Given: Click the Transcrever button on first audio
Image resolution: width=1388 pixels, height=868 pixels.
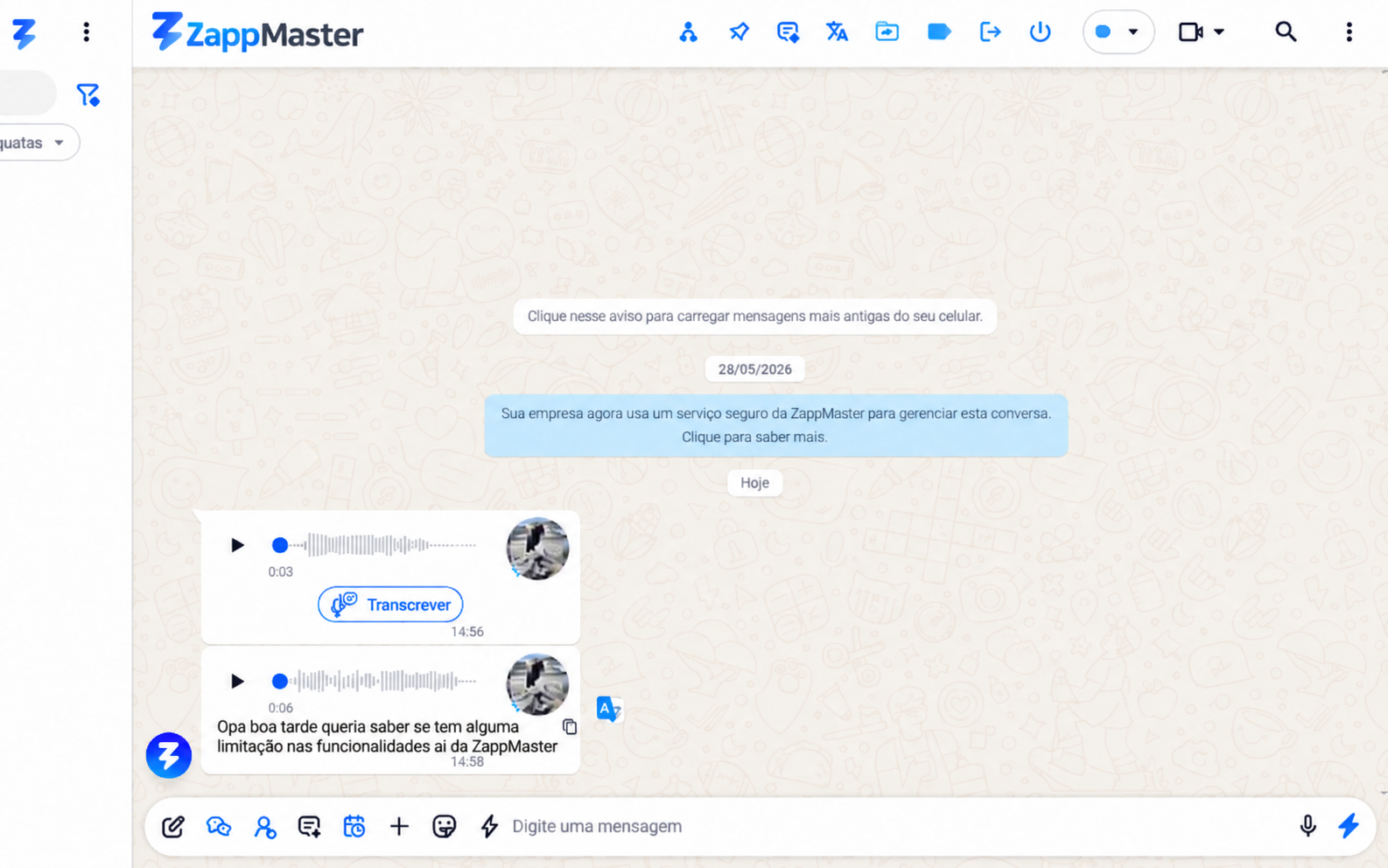Looking at the screenshot, I should (x=390, y=605).
